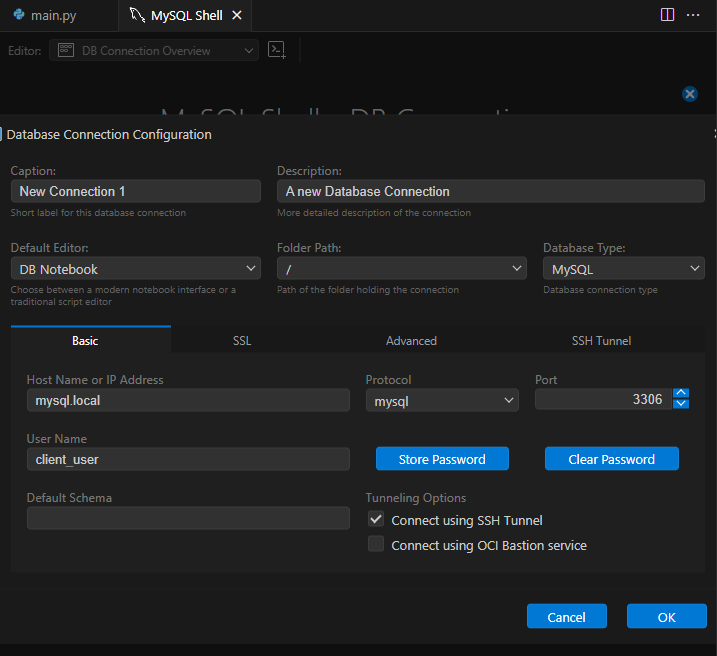Expand the Default Editor DB Notebook dropdown

click(x=136, y=269)
